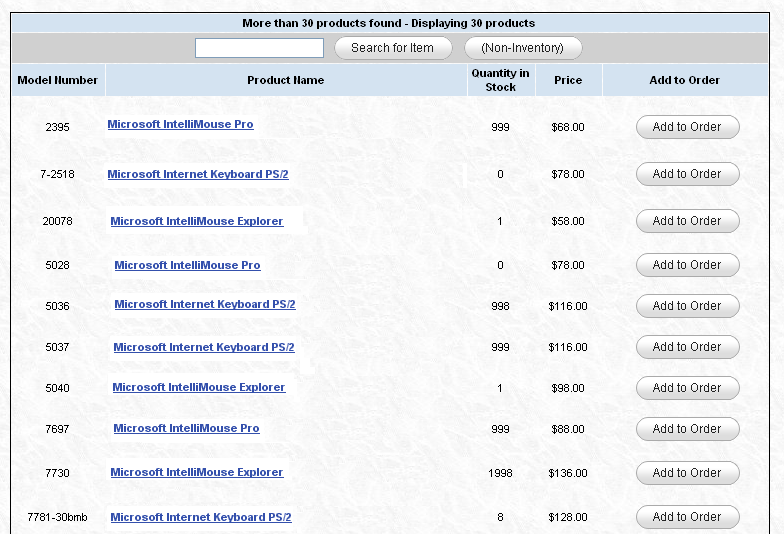The width and height of the screenshot is (784, 534).
Task: Open Internet Keyboard PS/2 link for 7-2518
Action: (198, 174)
